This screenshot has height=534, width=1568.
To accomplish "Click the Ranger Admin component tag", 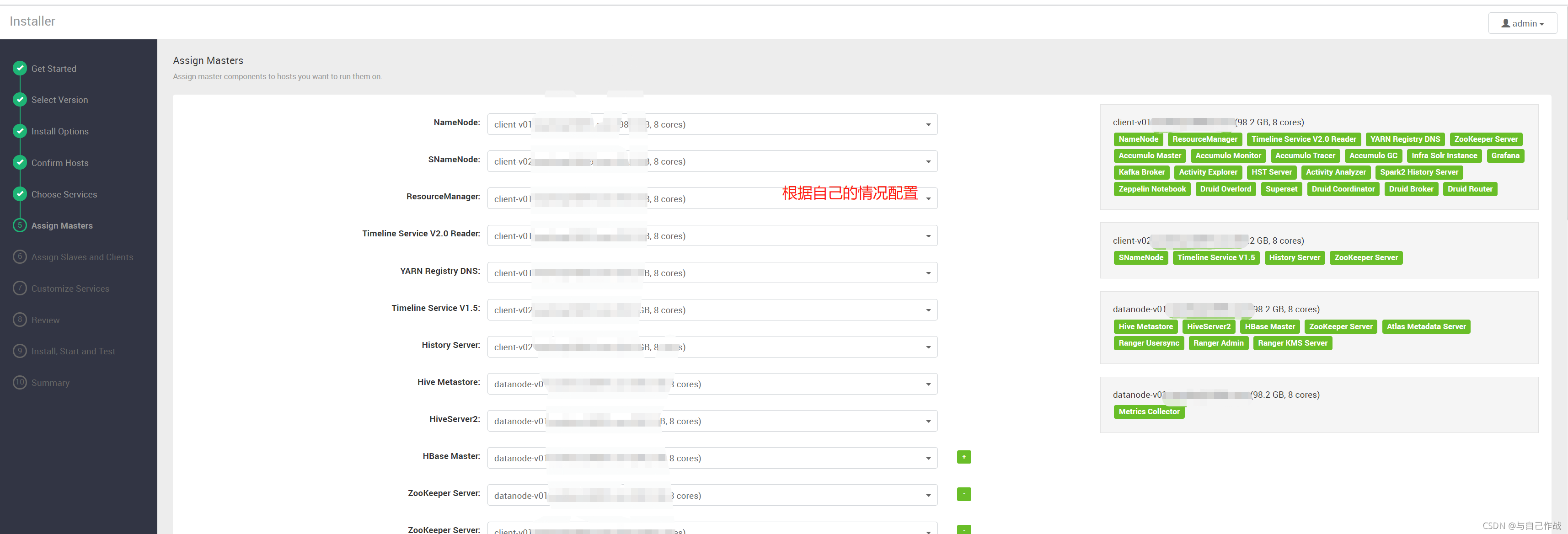I will (1218, 343).
